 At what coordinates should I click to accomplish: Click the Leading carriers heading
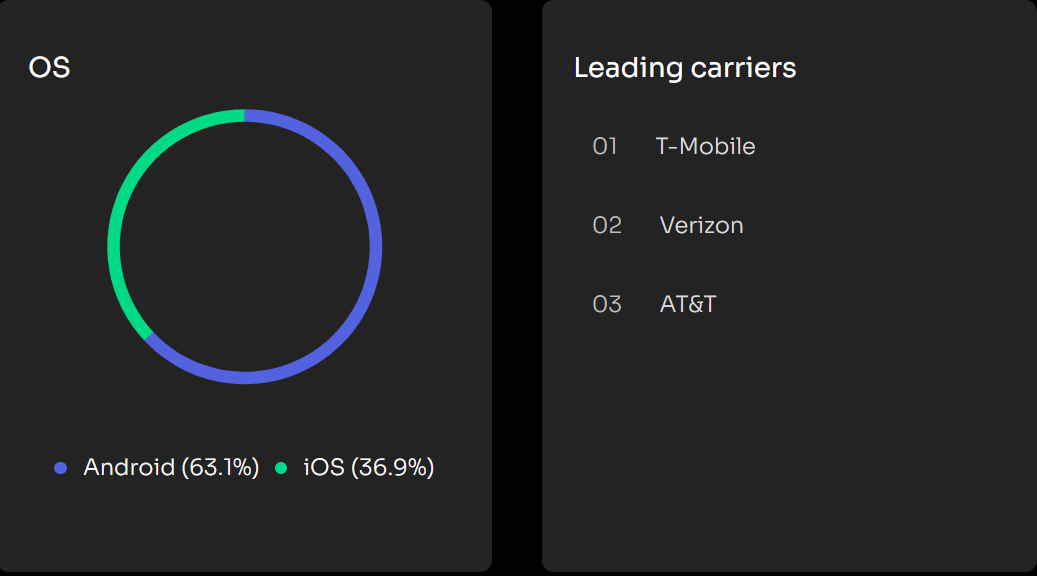click(685, 68)
